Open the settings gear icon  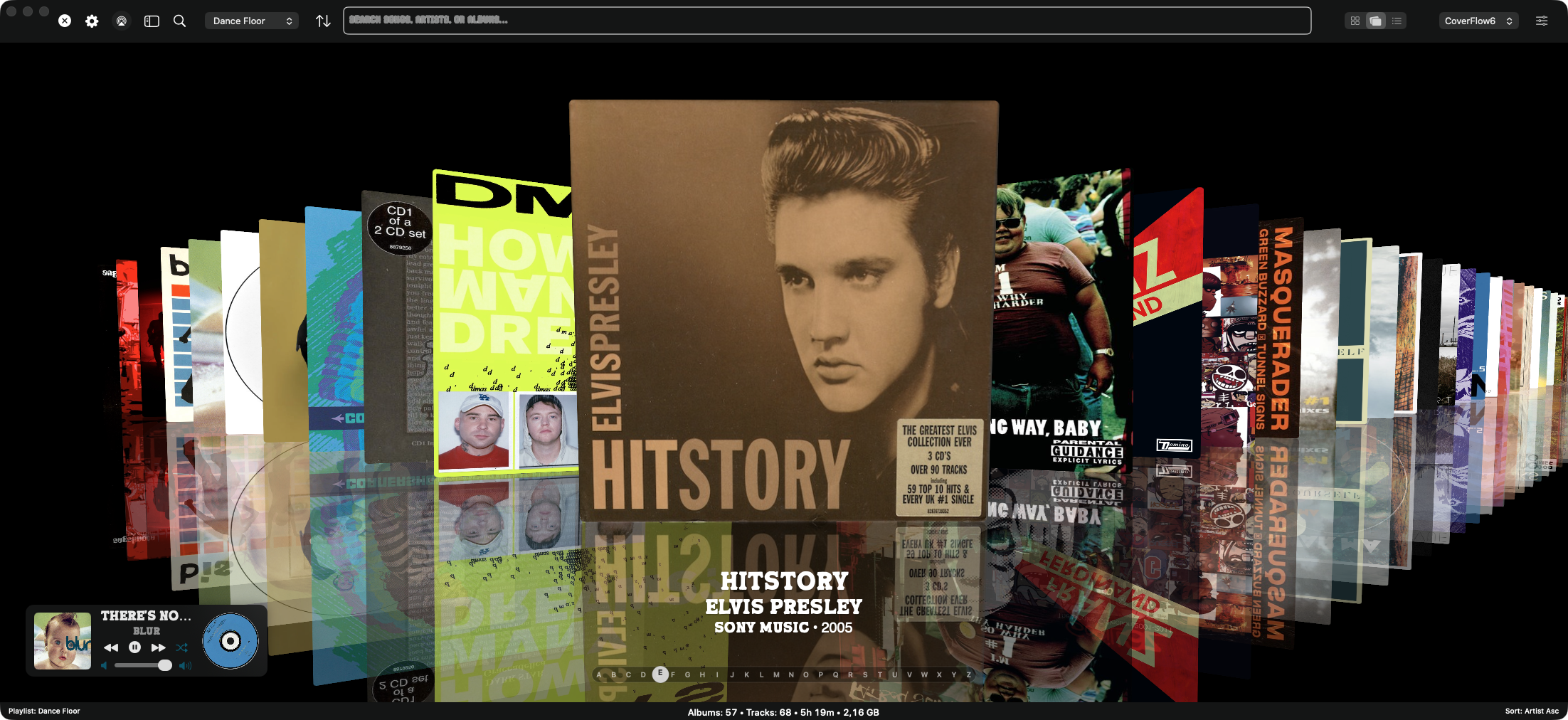point(91,21)
